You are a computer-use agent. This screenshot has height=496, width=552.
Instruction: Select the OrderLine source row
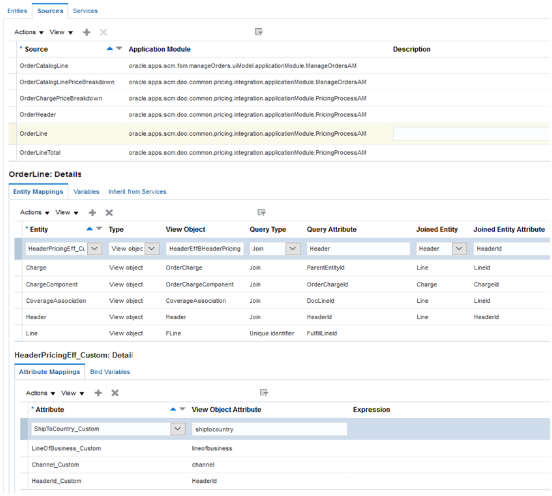pyautogui.click(x=279, y=134)
